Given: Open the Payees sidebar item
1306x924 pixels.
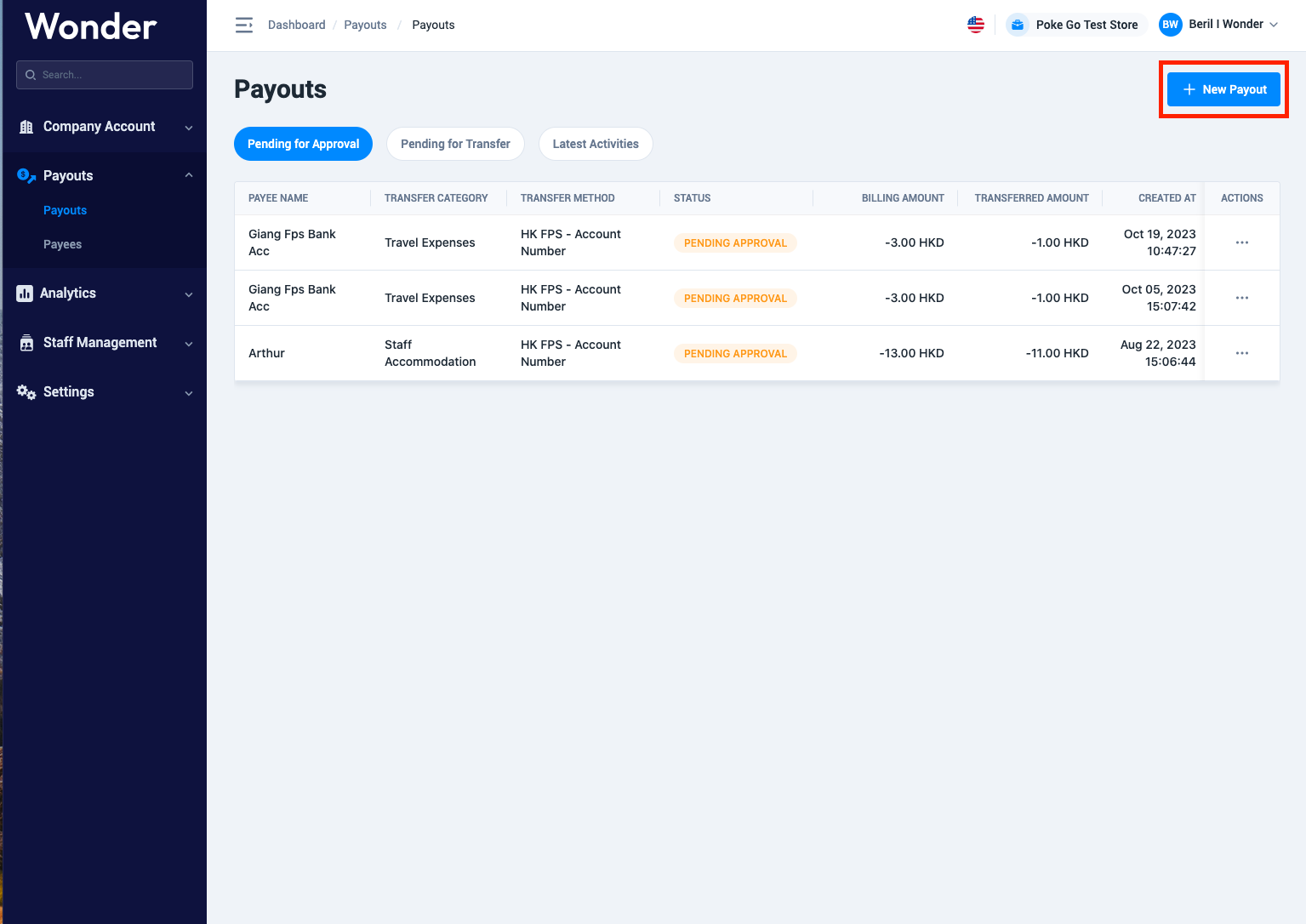Looking at the screenshot, I should coord(62,244).
